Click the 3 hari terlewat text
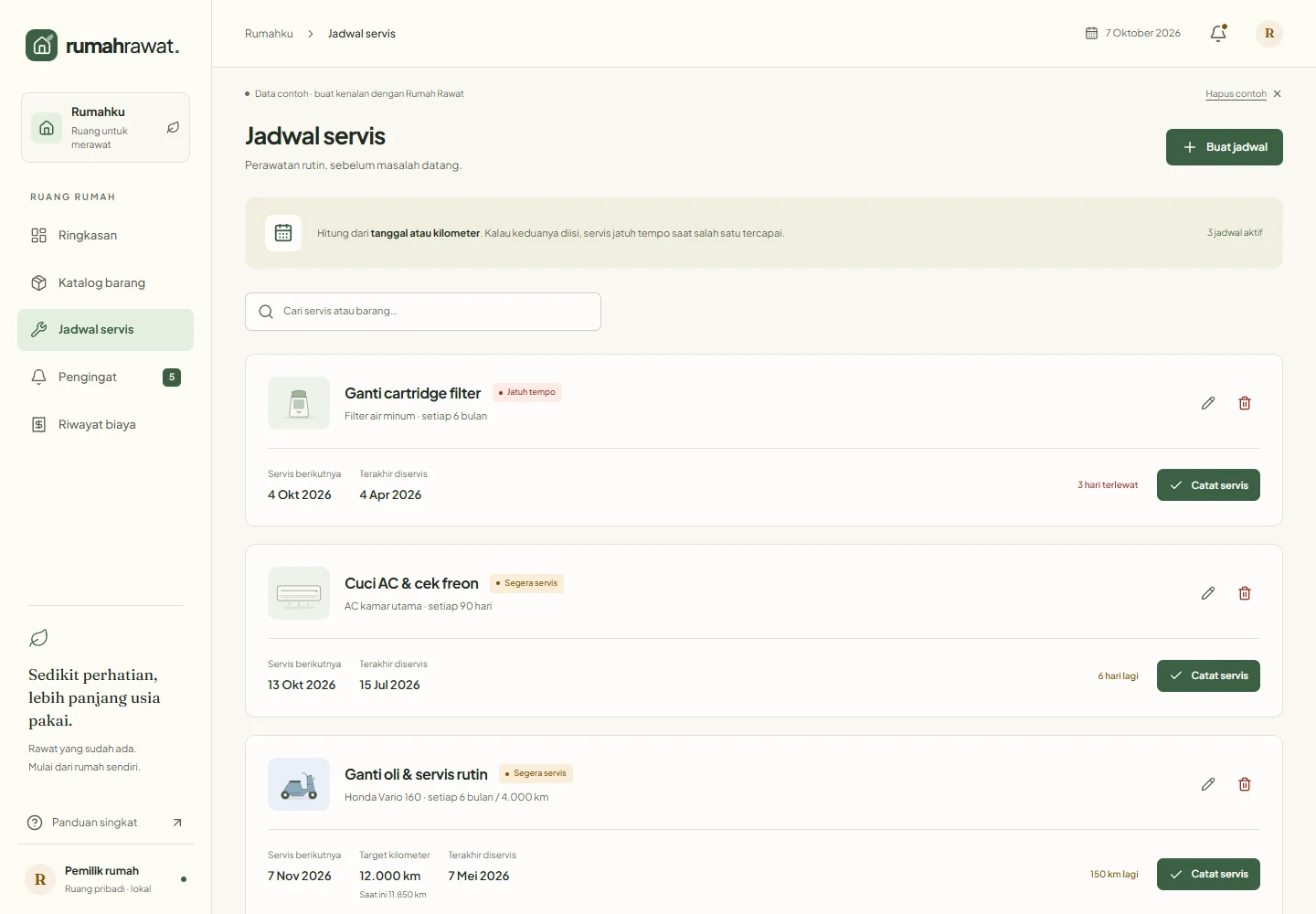This screenshot has width=1316, height=914. tap(1108, 485)
